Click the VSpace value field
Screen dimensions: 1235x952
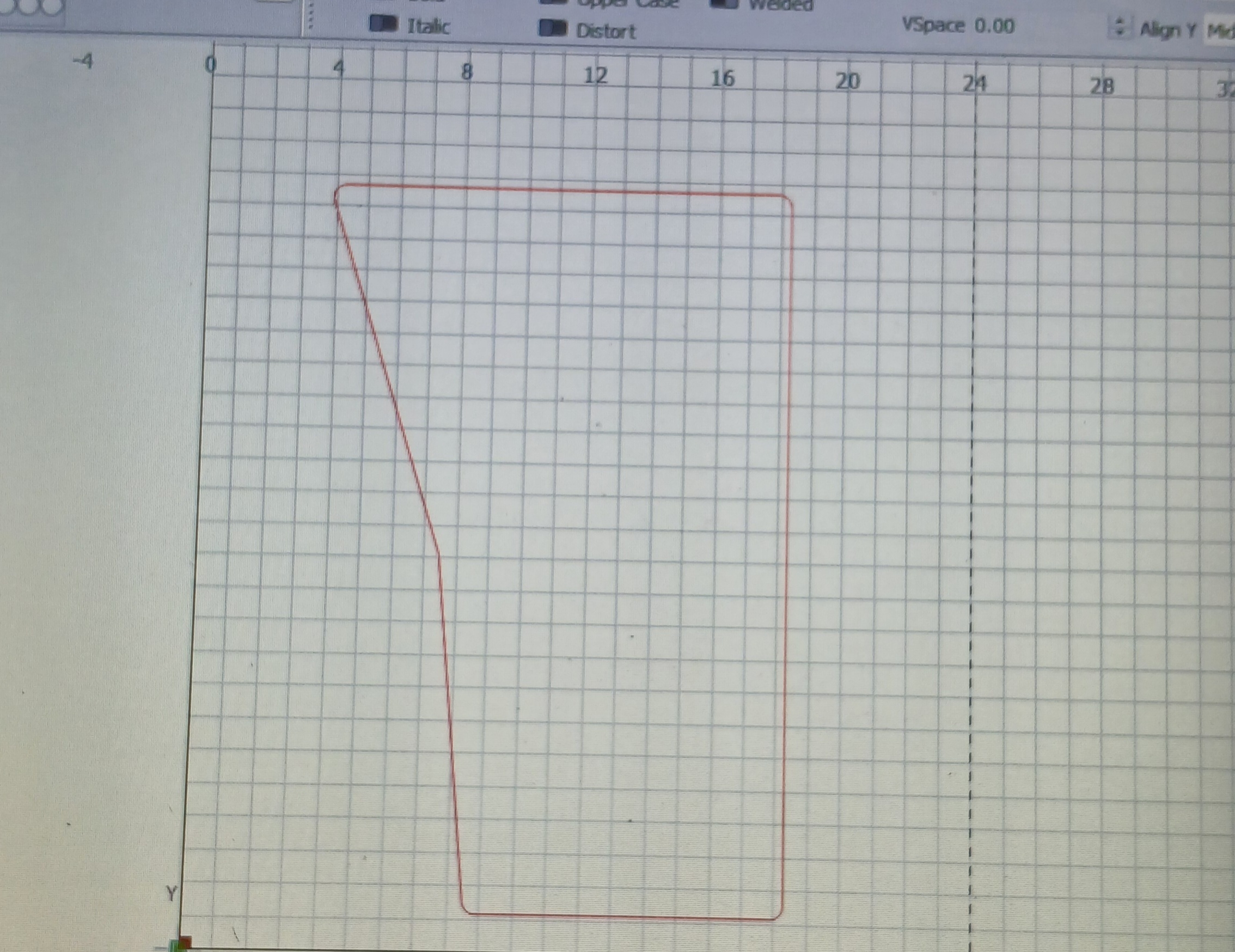(x=994, y=26)
